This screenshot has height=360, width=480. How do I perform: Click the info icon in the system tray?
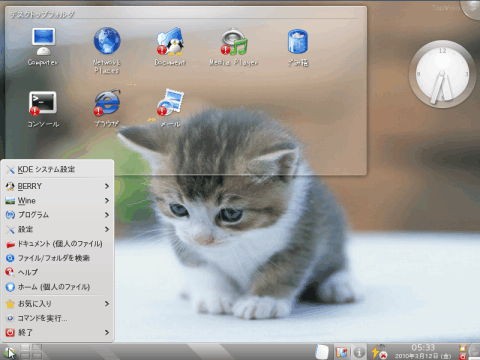(359, 352)
